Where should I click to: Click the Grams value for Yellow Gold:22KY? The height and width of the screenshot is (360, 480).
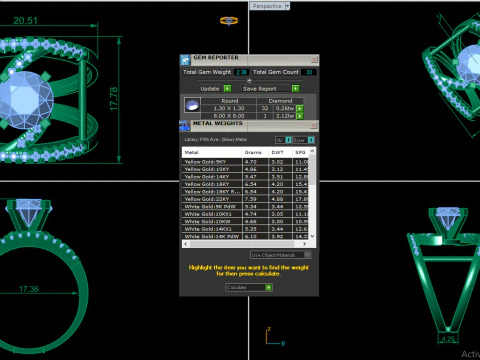pyautogui.click(x=255, y=199)
